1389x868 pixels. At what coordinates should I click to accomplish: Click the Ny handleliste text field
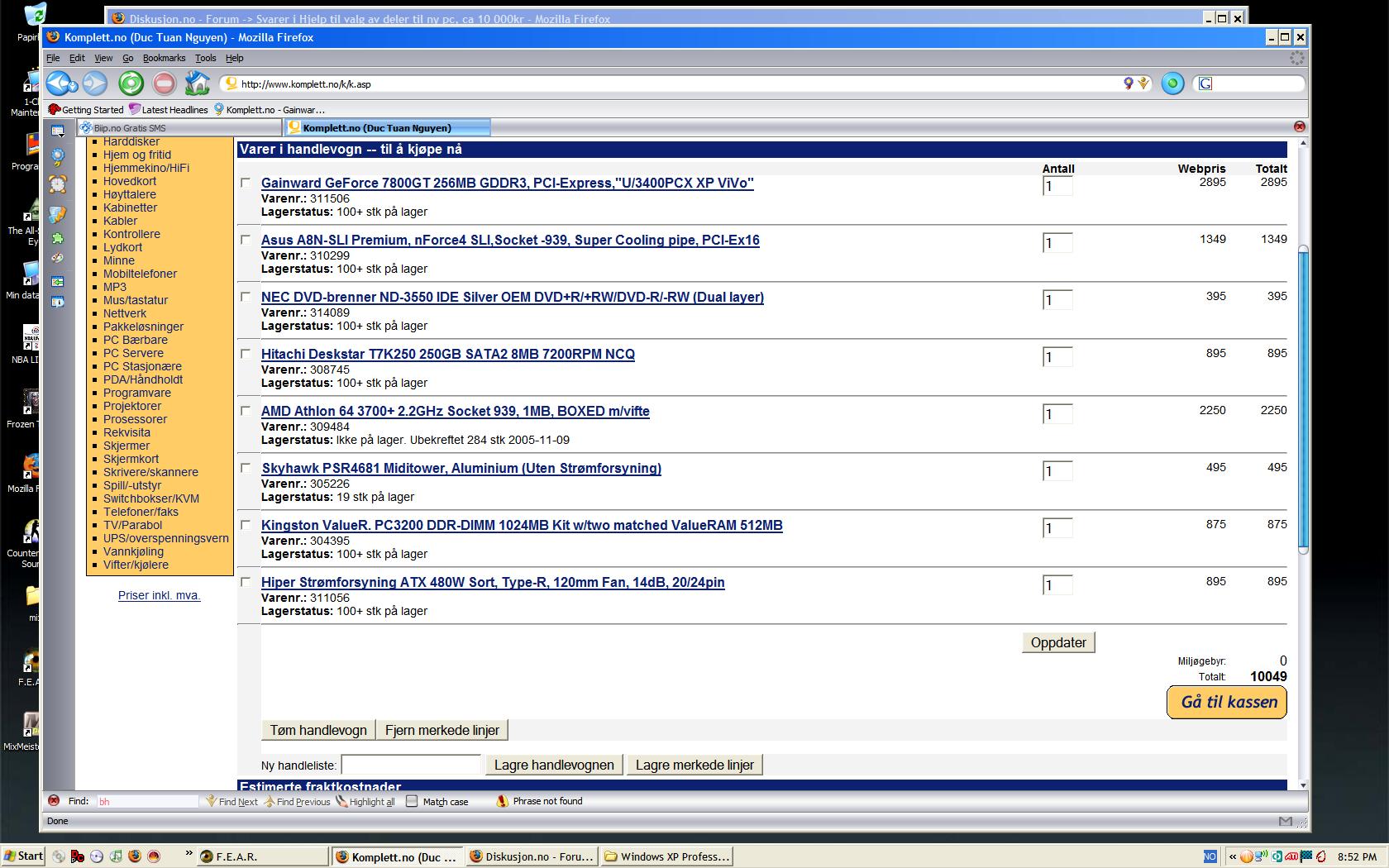(x=411, y=765)
